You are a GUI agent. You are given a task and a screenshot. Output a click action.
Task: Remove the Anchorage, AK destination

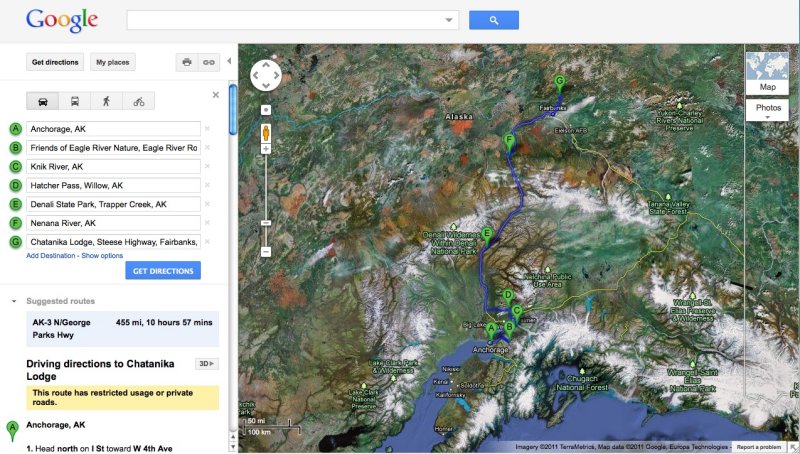207,129
